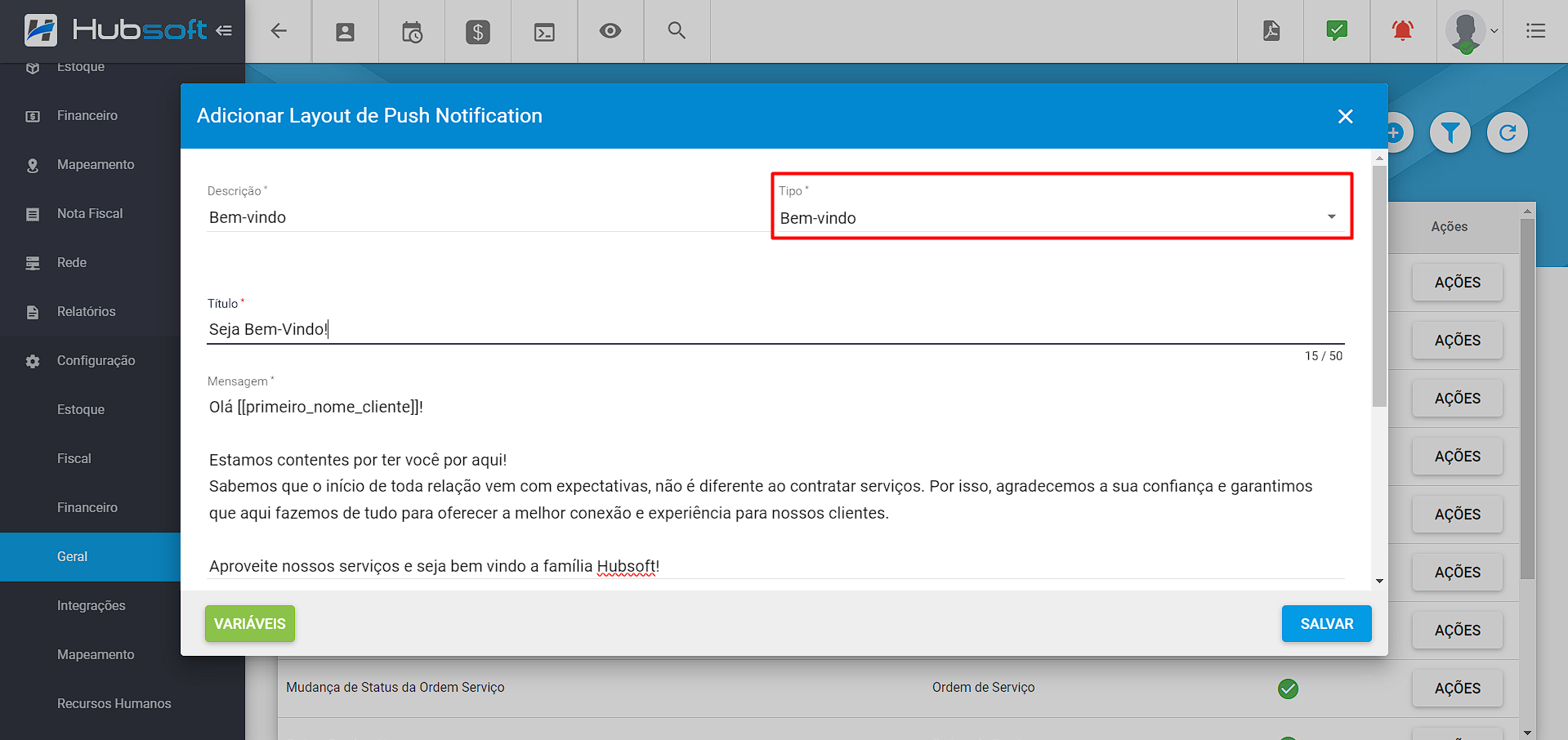The image size is (1568, 740).
Task: Click AÇÕES for Mudança de Status row
Action: 1458,688
